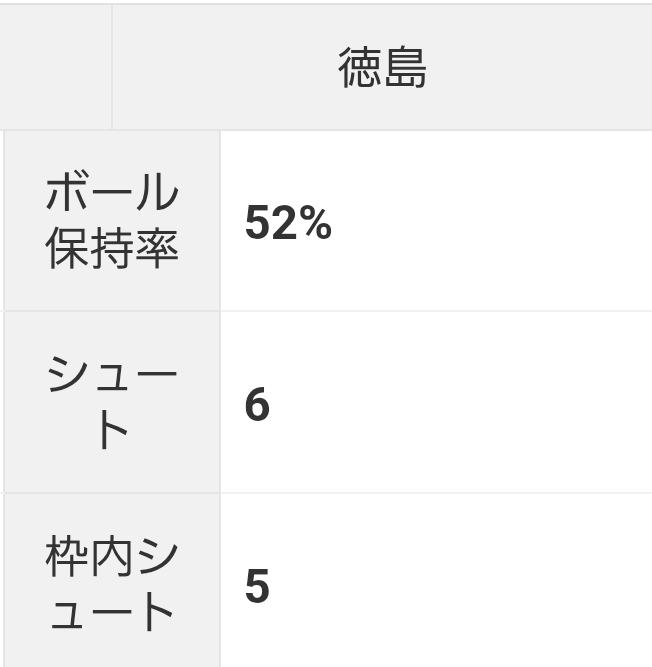Select the empty top-left header cell

(56, 68)
